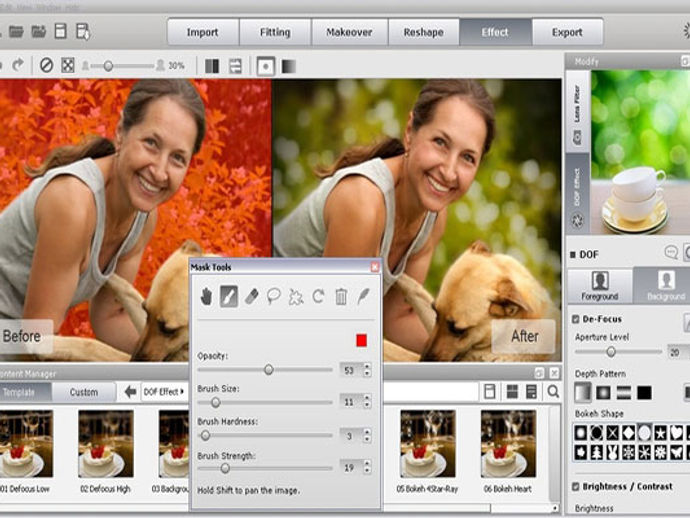Select the Eraser tool in Mask Tools
Screen dimensions: 690x518
tap(251, 296)
